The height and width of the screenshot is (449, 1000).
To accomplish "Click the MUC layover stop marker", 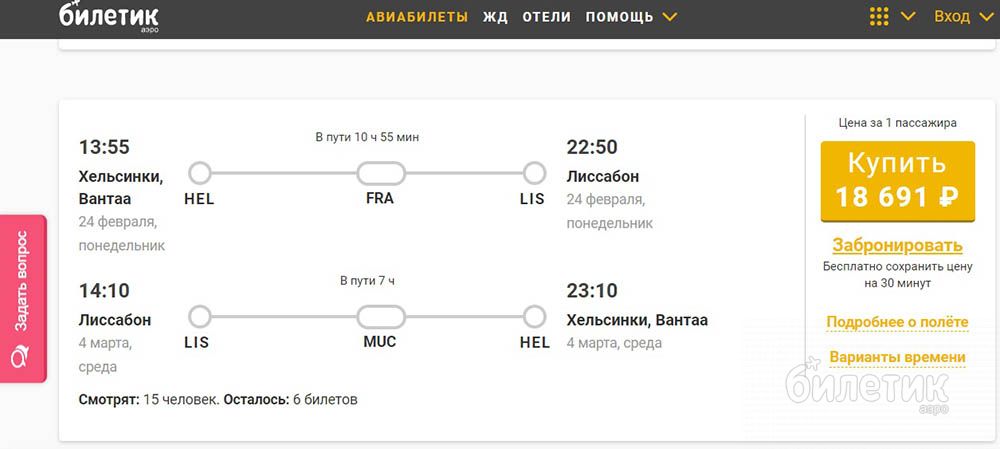I will tap(380, 317).
